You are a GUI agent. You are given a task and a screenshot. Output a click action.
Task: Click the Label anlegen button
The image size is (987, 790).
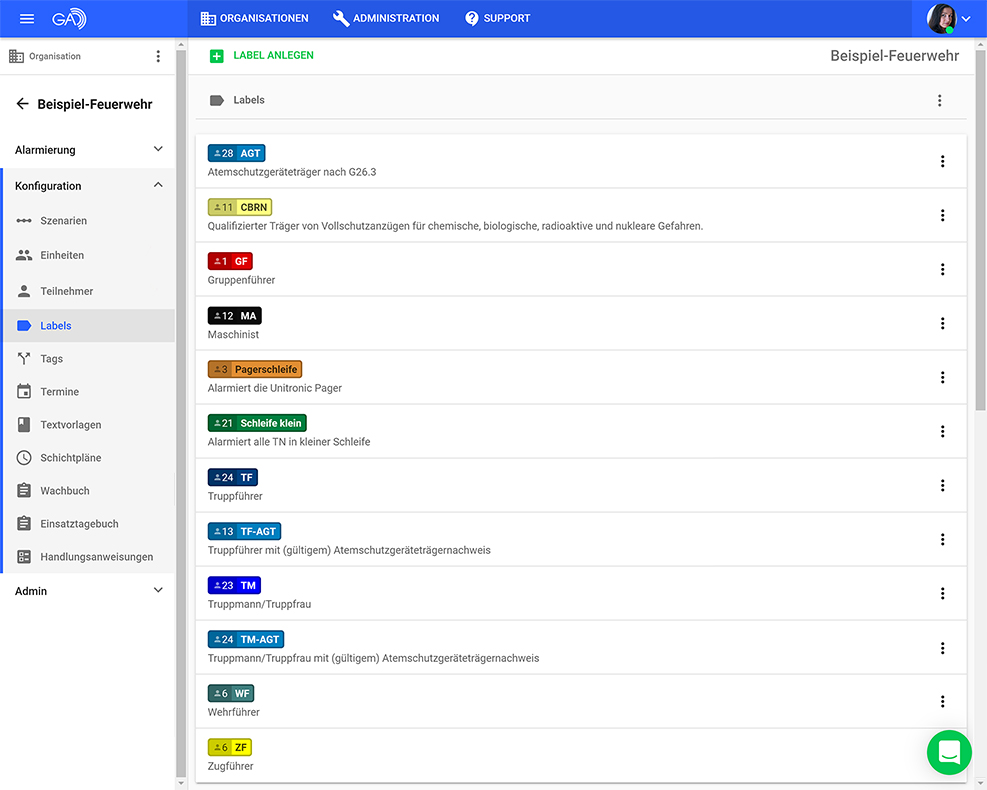point(273,56)
